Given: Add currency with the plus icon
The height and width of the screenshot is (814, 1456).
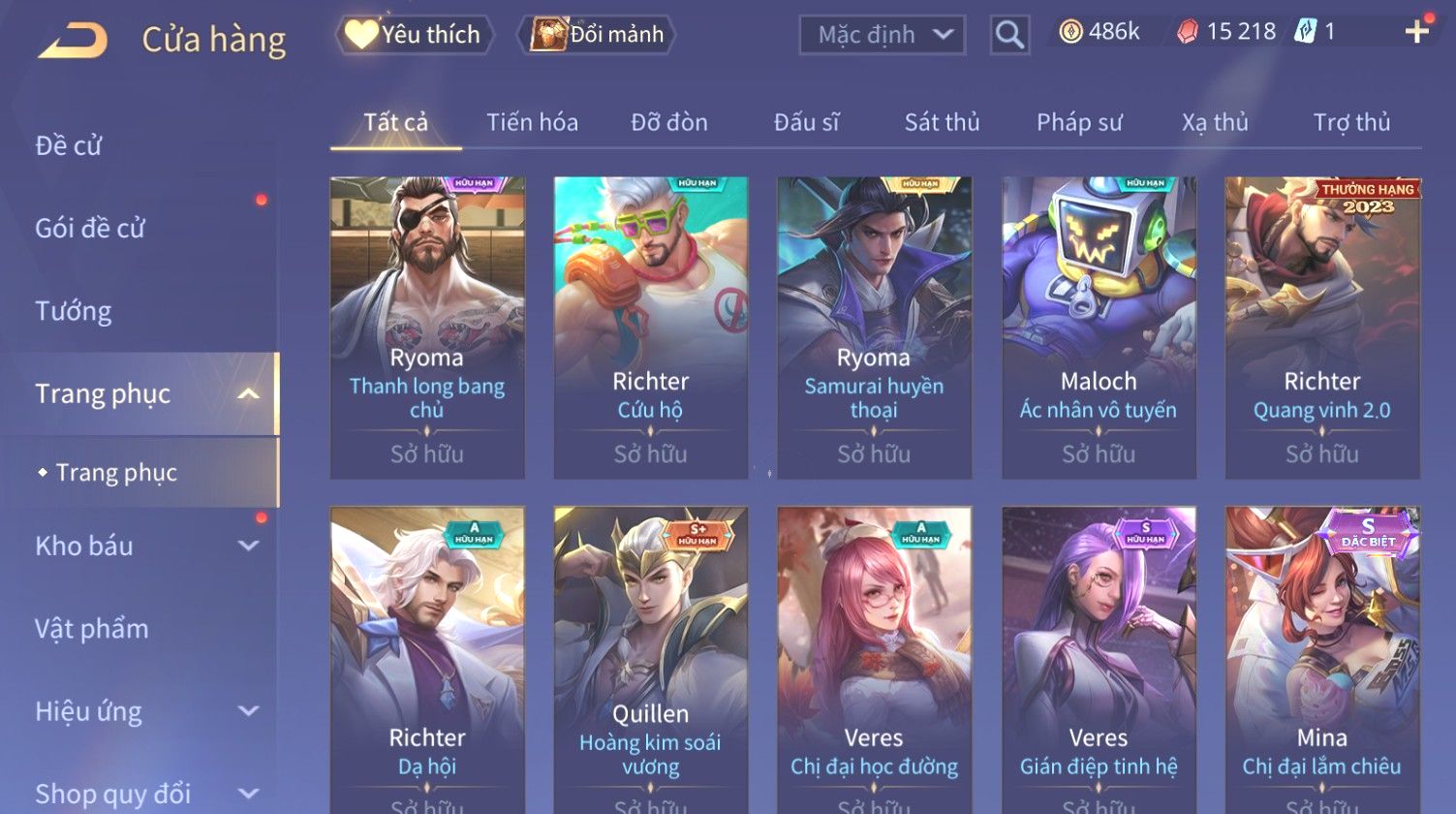Looking at the screenshot, I should tap(1417, 32).
